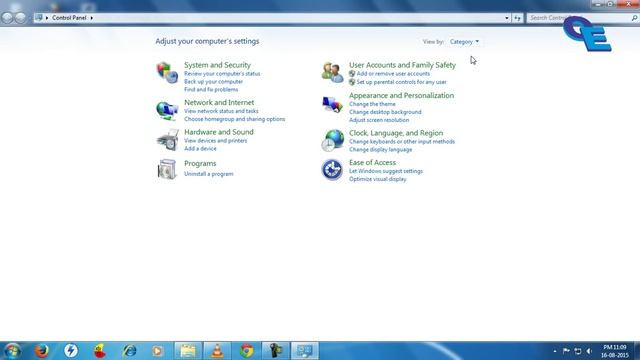The height and width of the screenshot is (360, 640).
Task: Click the network tray icon
Action: point(578,351)
